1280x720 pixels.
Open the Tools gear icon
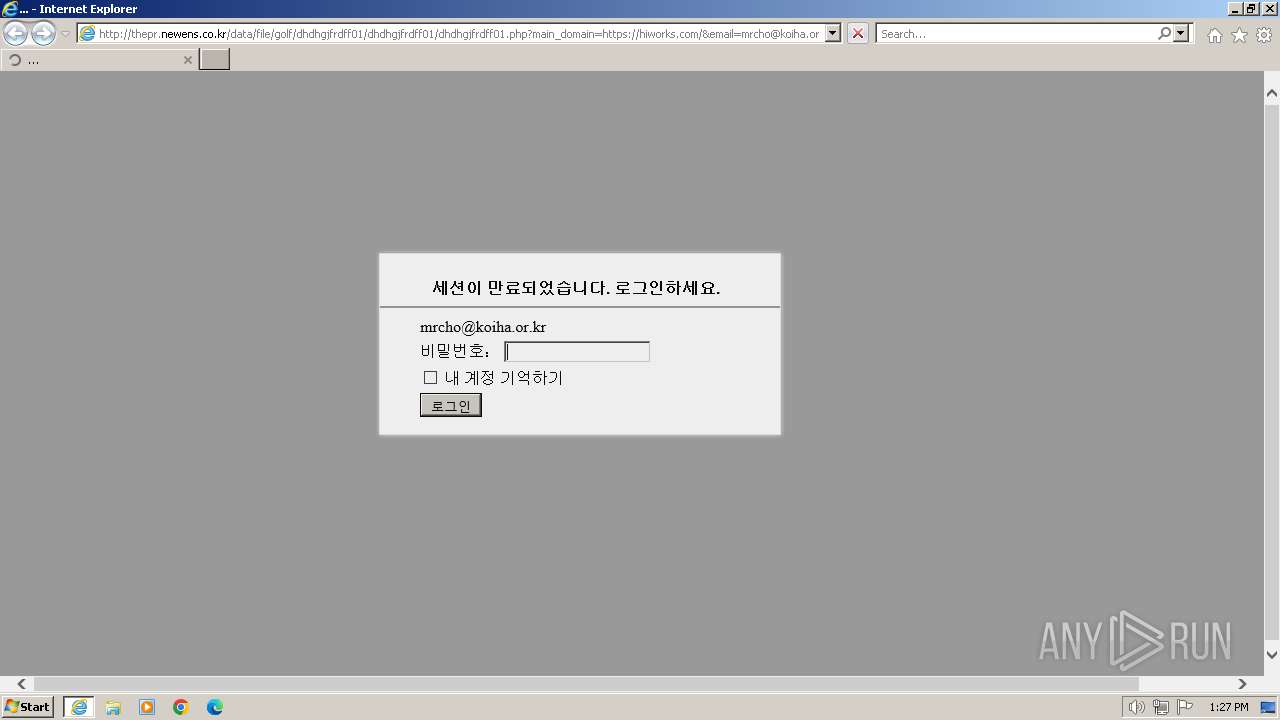click(1264, 35)
